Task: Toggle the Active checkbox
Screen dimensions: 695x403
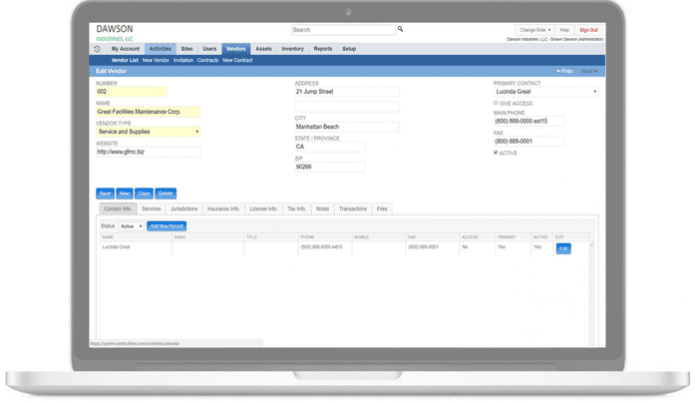Action: click(x=496, y=153)
